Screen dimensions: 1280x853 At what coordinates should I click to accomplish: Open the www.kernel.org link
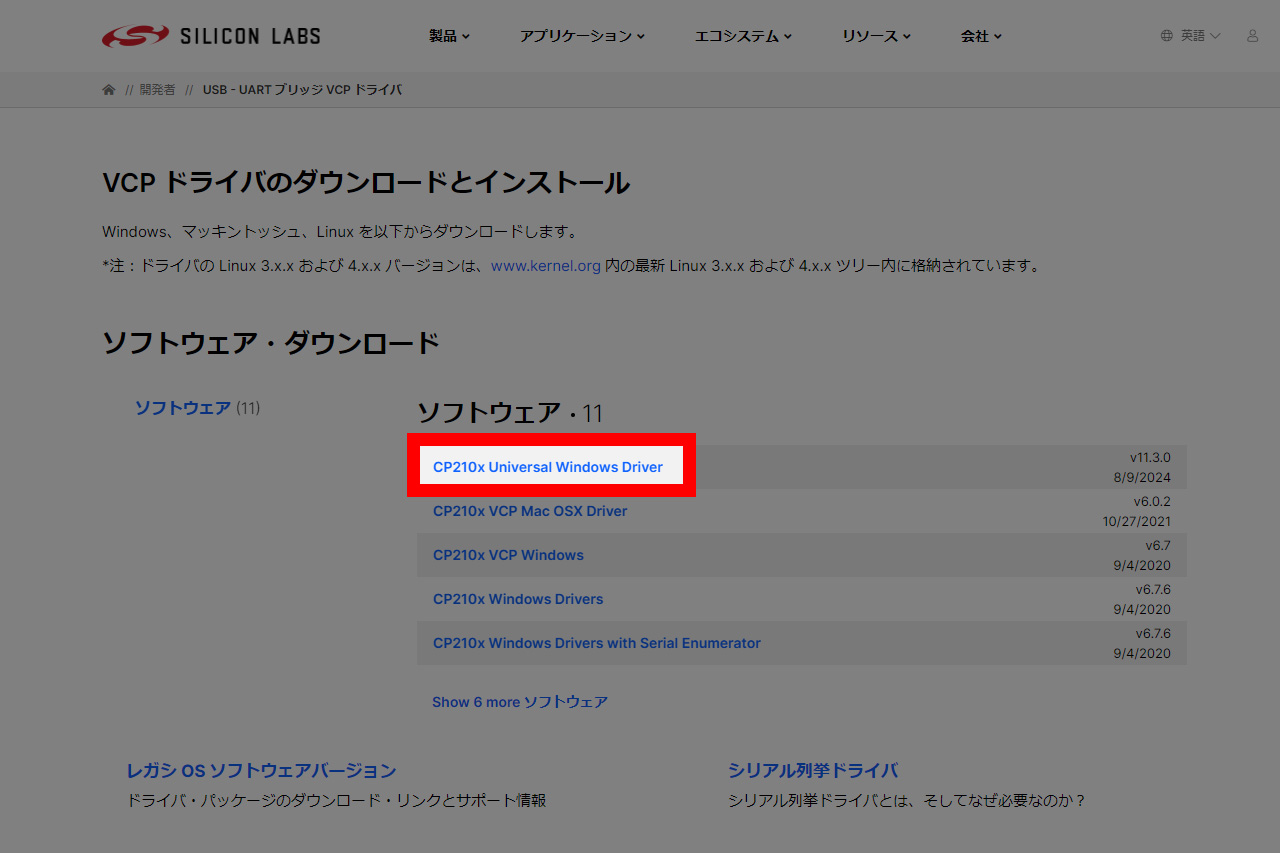coord(545,266)
